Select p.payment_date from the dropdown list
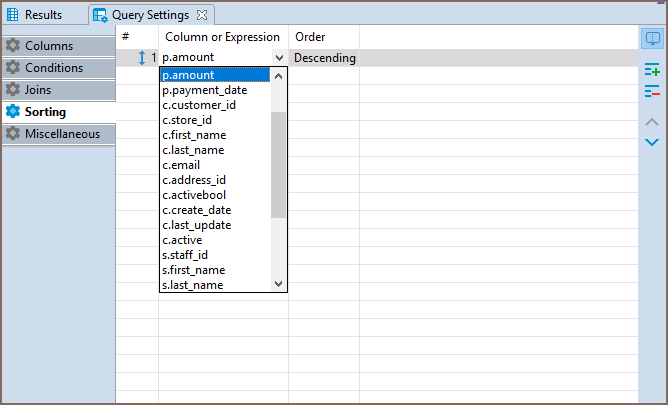The height and width of the screenshot is (405, 668). coord(205,90)
